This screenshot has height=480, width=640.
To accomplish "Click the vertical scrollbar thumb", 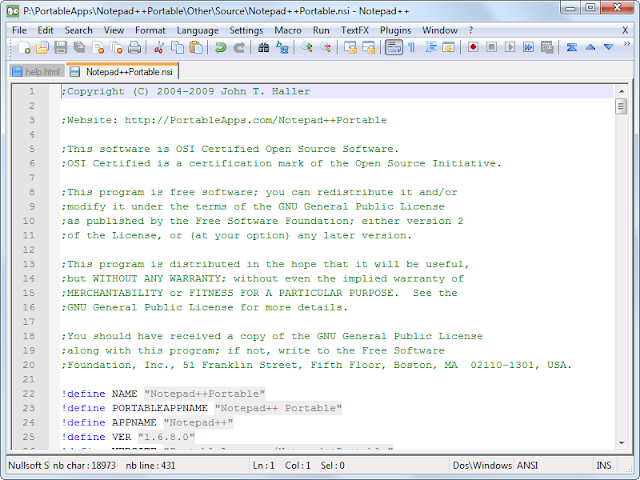I will 621,107.
